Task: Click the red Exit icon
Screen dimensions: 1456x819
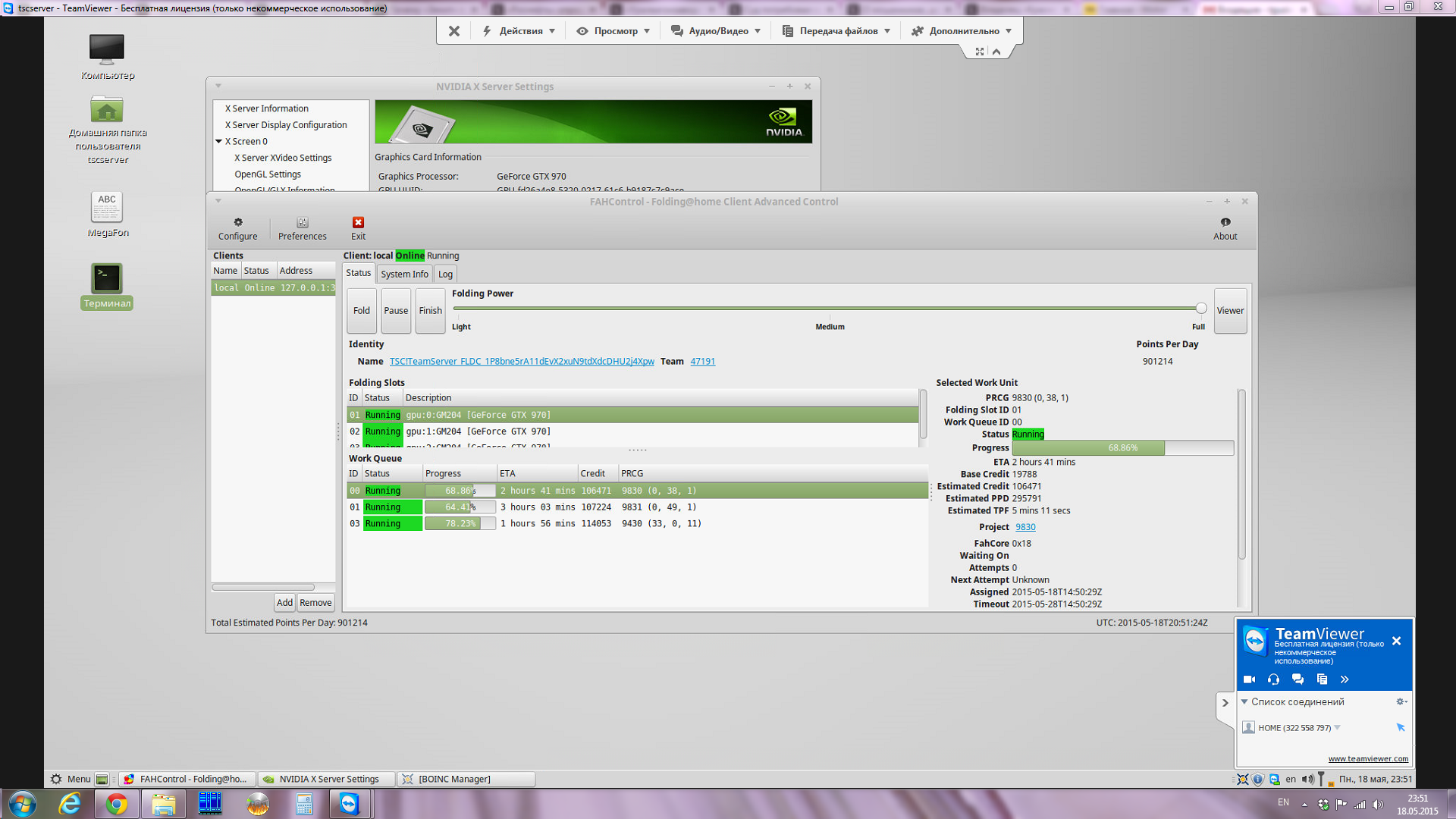Action: [358, 223]
